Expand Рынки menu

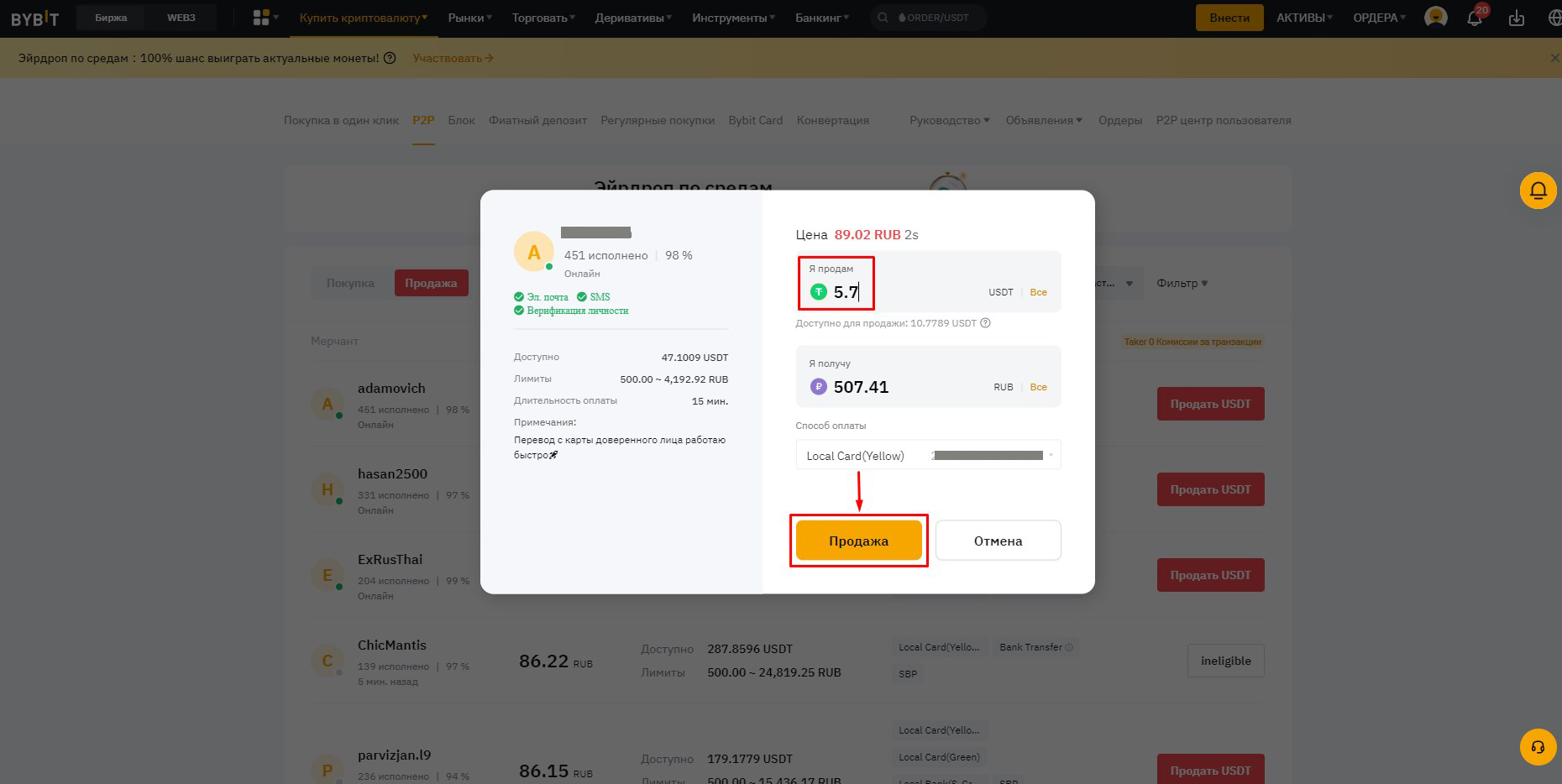click(470, 18)
